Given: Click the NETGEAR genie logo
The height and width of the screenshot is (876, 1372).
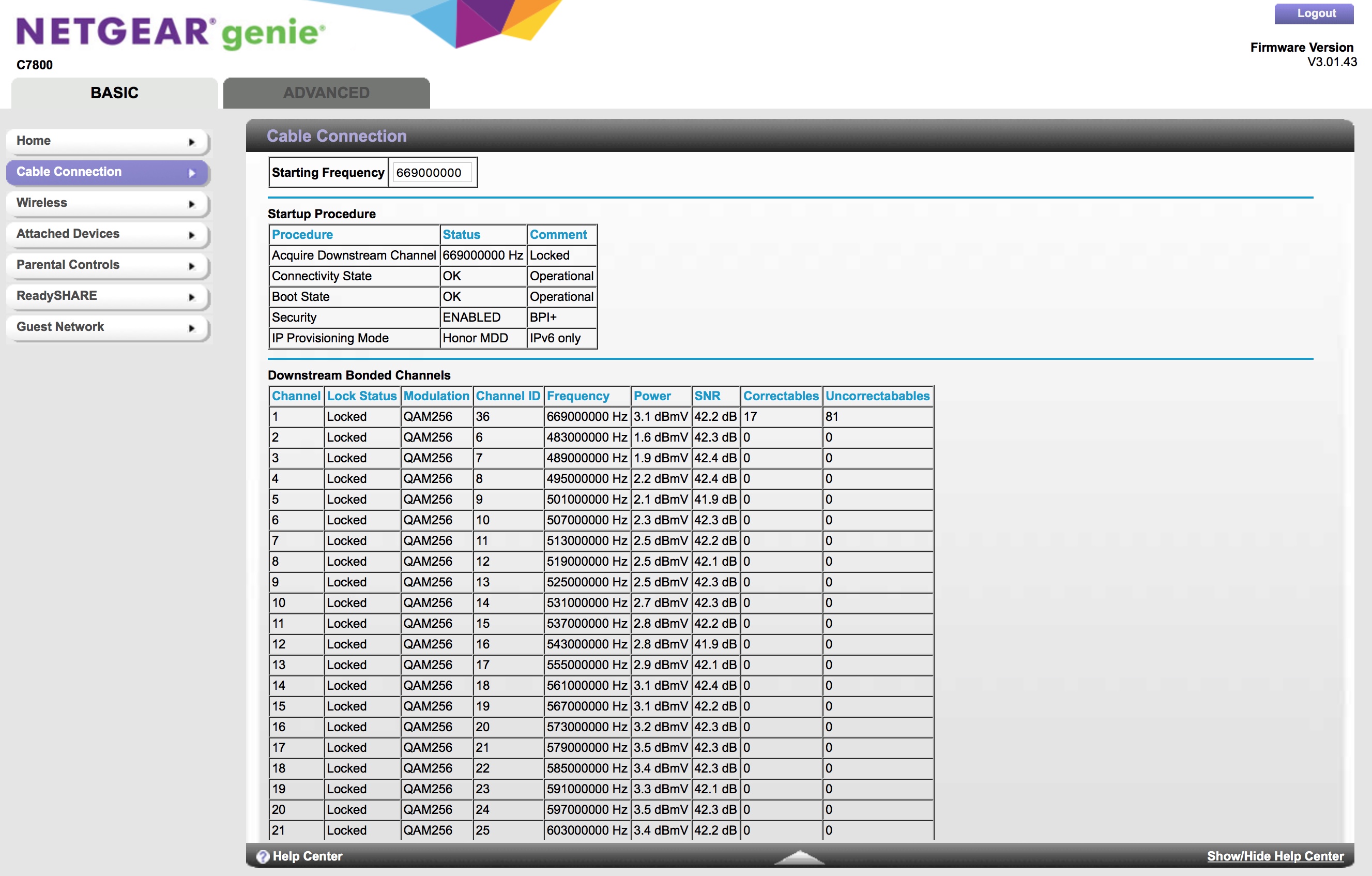Looking at the screenshot, I should 171,32.
